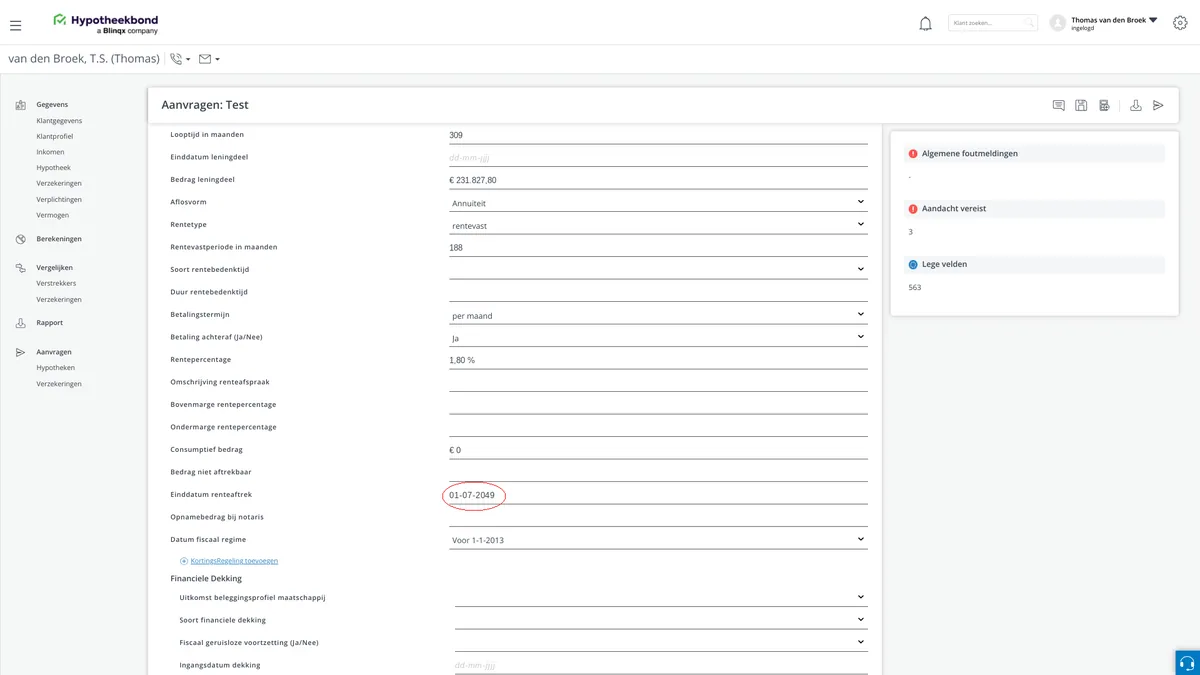The width and height of the screenshot is (1200, 675).
Task: Click the download icon in Aanvragen toolbar
Action: click(x=1136, y=105)
